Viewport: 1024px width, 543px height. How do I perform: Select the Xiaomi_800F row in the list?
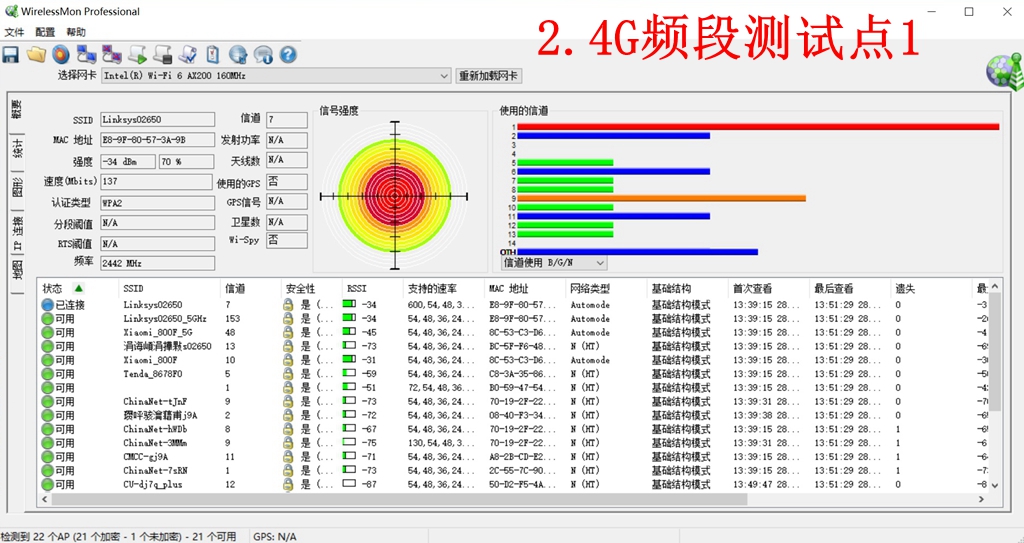(514, 360)
